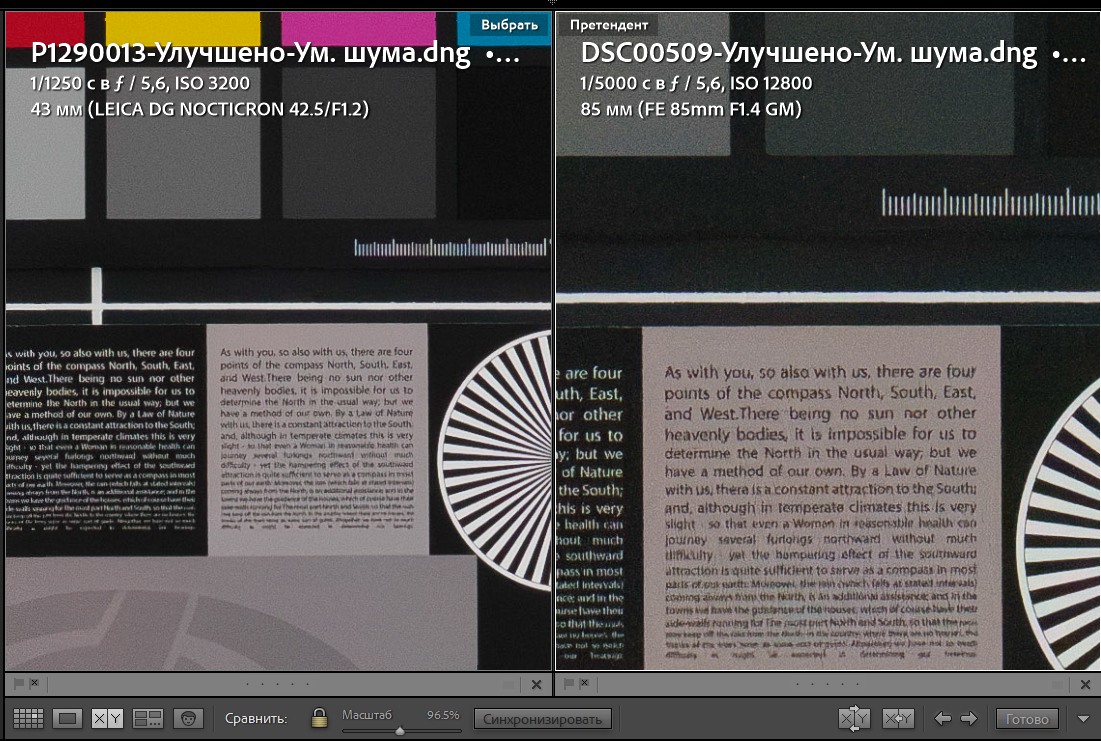This screenshot has height=741, width=1101.
Task: Click the top panel grip handle
Action: [x=552, y=3]
